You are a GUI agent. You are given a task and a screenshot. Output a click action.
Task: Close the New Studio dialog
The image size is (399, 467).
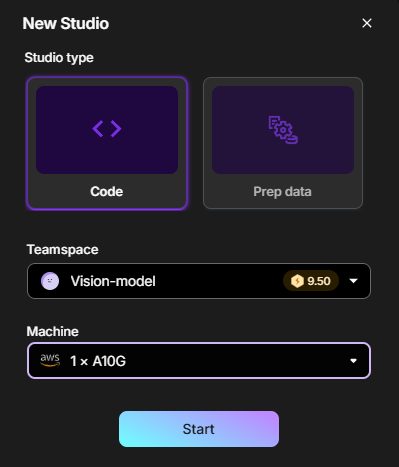(x=367, y=23)
